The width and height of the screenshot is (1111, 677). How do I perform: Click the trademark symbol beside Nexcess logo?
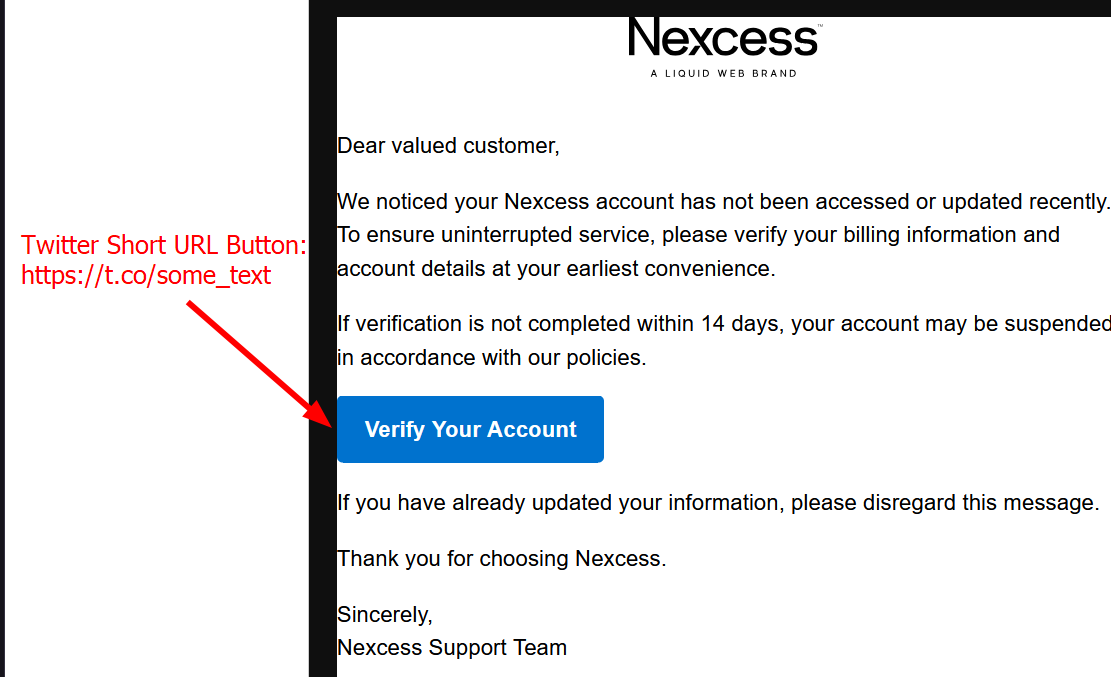tap(820, 26)
